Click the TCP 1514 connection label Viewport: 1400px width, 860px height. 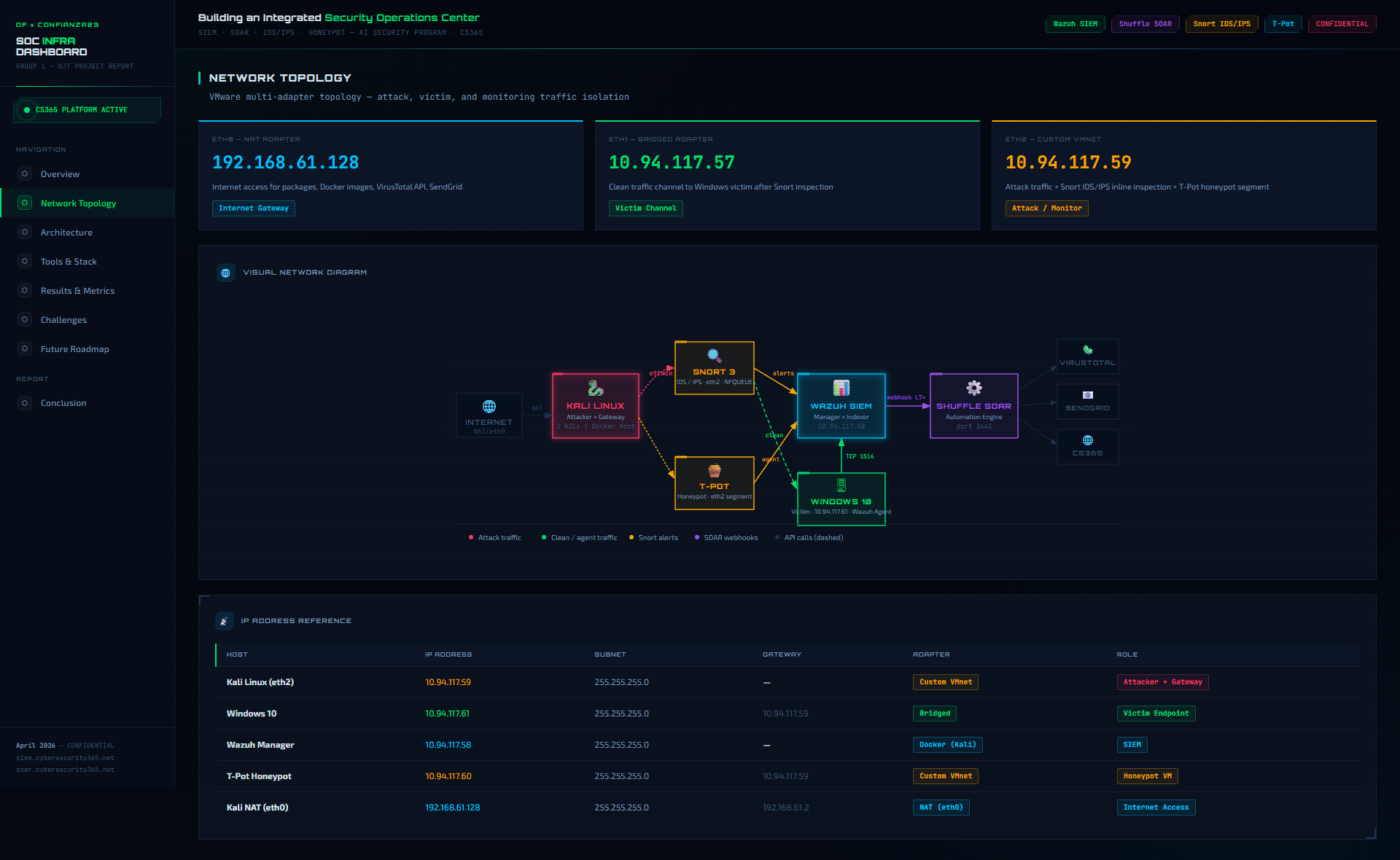tap(860, 456)
